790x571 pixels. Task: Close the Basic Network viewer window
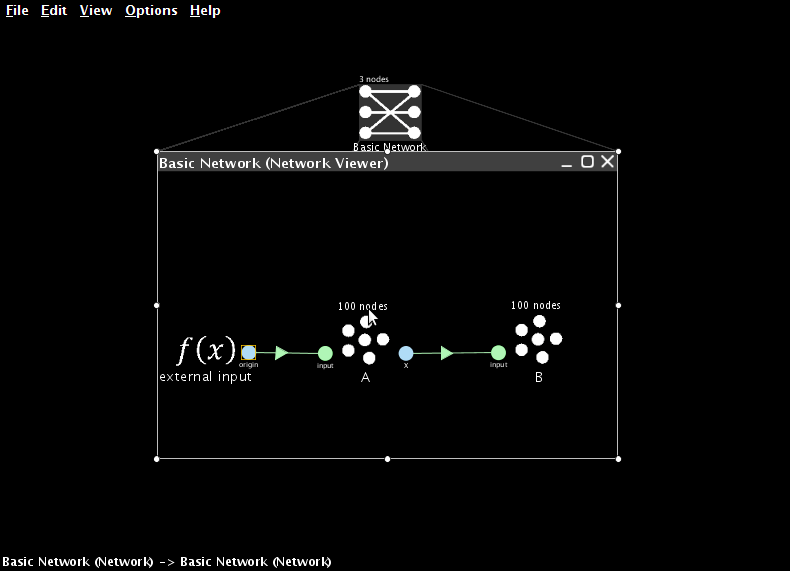pos(608,162)
